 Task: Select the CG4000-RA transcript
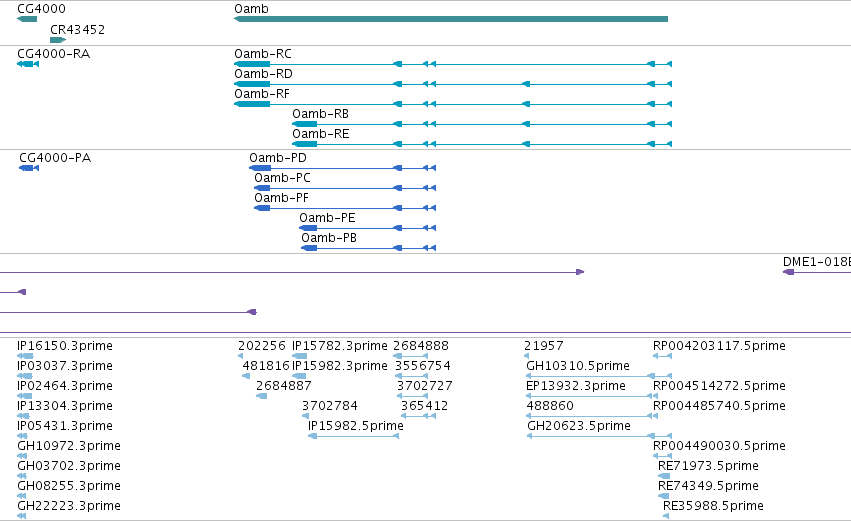point(54,54)
